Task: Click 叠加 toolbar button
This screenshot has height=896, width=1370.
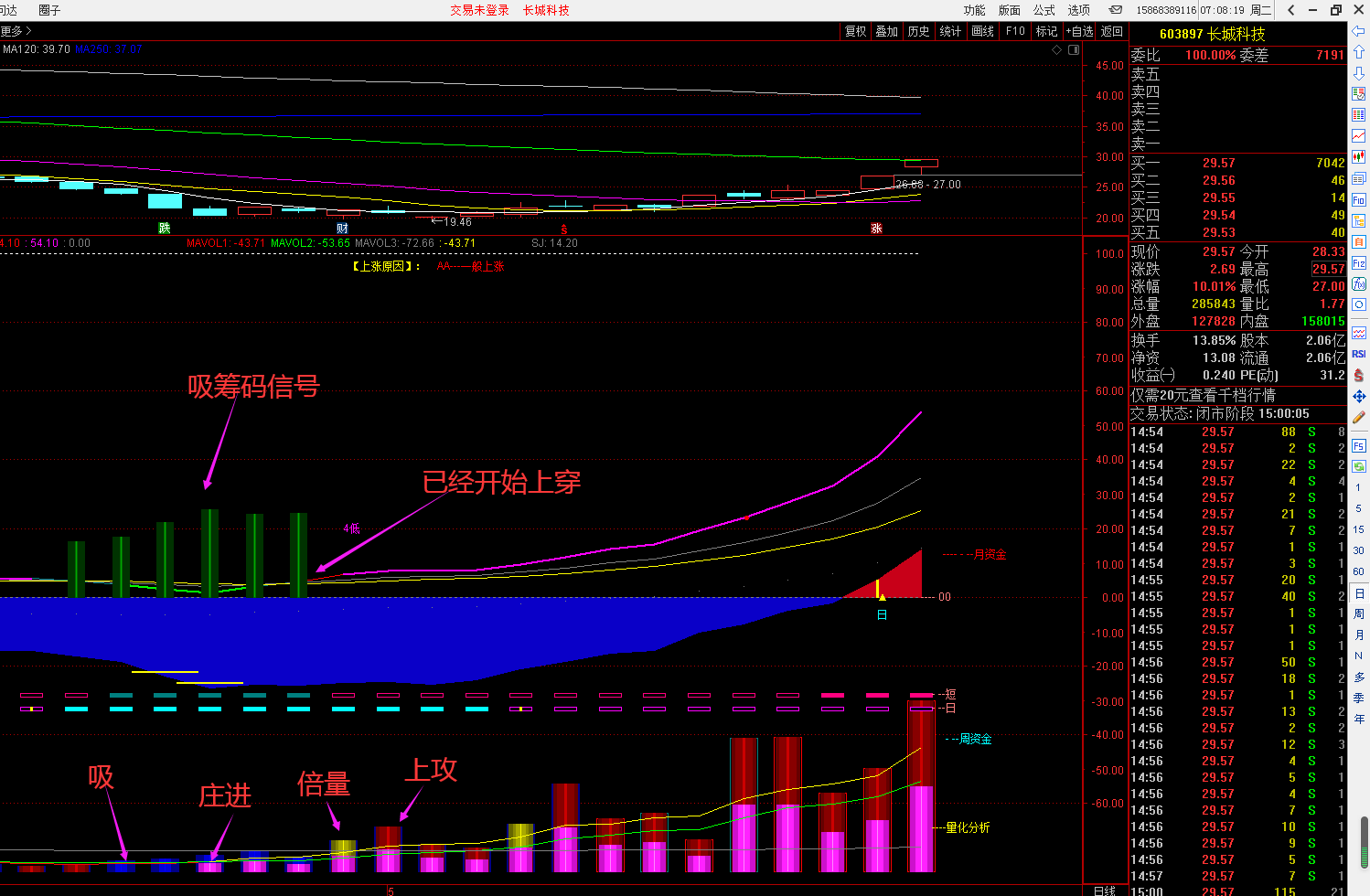Action: click(x=887, y=31)
